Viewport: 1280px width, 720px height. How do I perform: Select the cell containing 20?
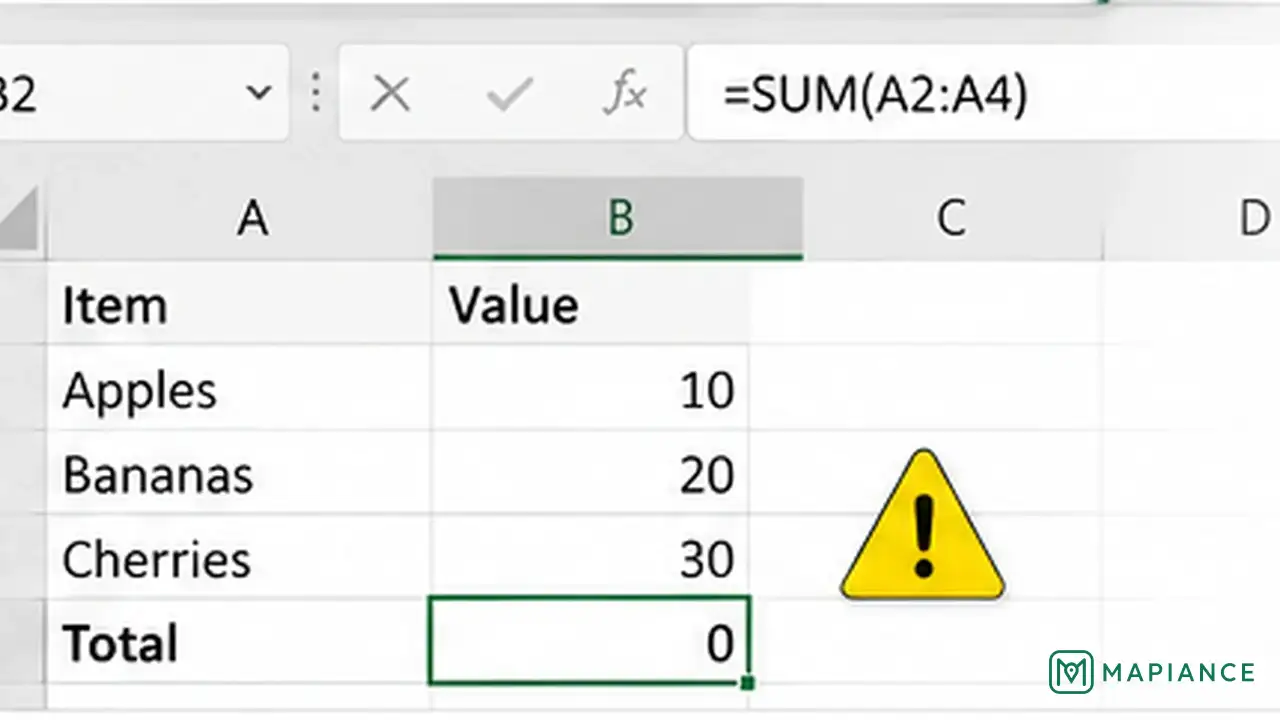[590, 474]
